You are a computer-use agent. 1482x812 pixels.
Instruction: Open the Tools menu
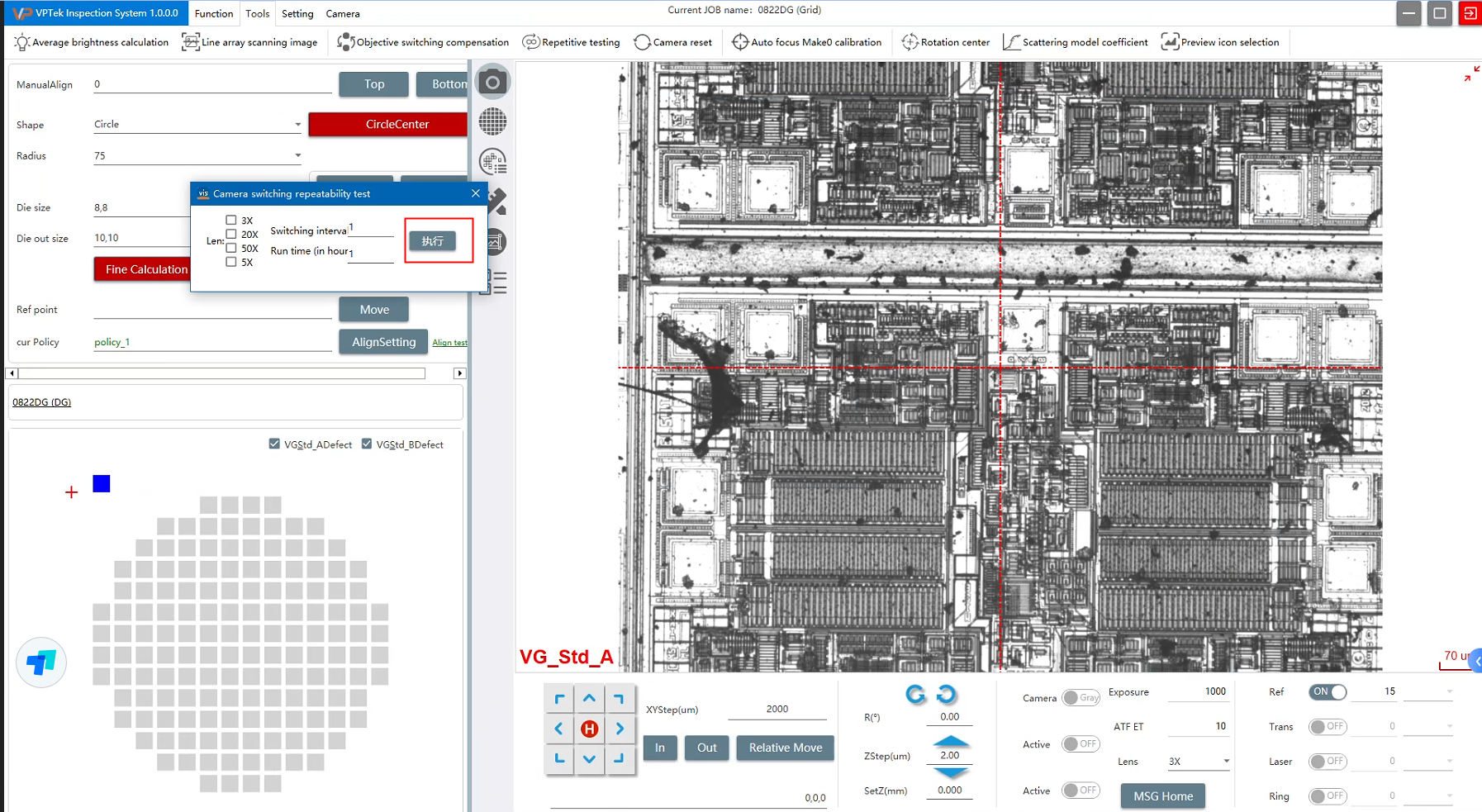257,13
